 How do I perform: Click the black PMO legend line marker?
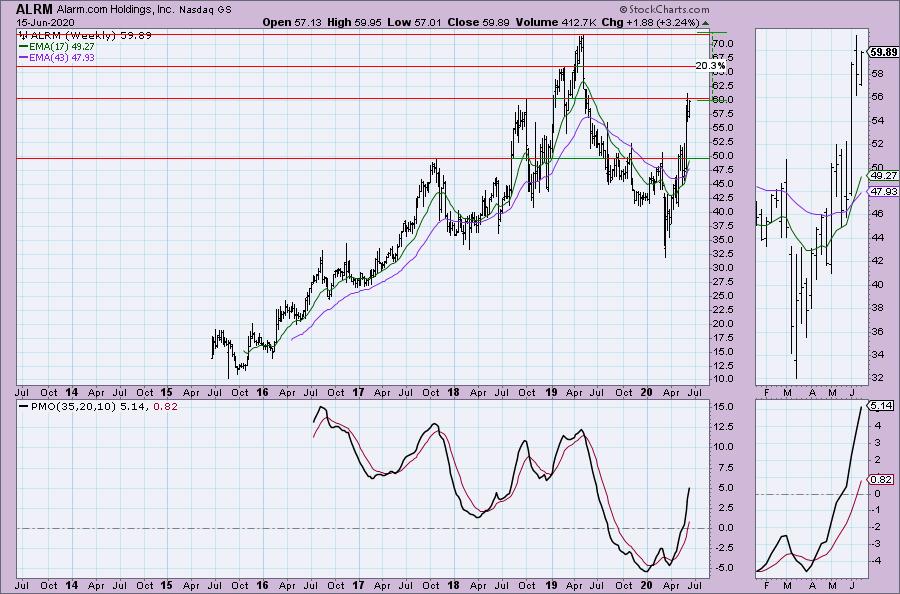point(24,407)
